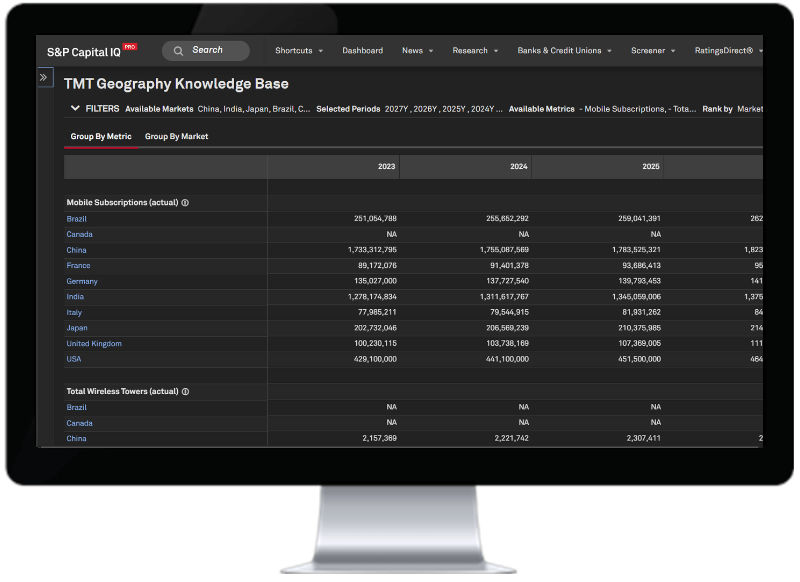Click Available Markets filter value
Image resolution: width=800 pixels, height=582 pixels.
click(254, 109)
